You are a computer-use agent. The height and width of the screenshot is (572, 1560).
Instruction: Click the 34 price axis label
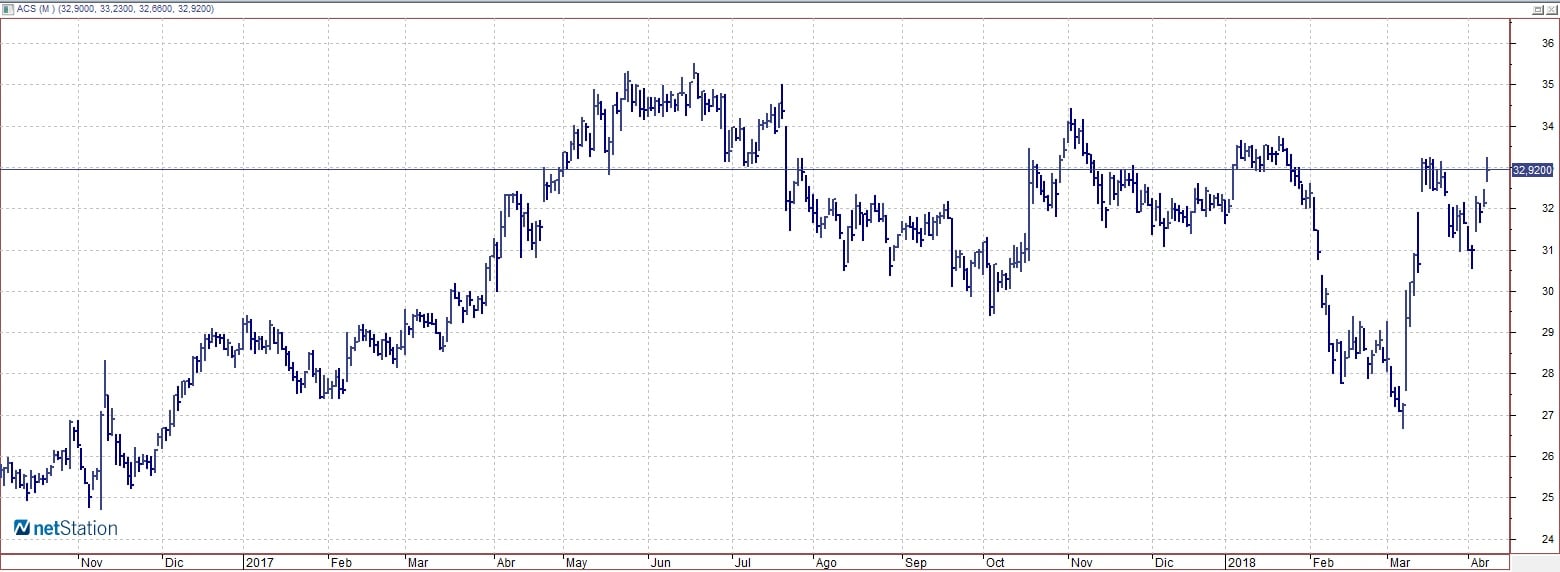click(x=1546, y=126)
